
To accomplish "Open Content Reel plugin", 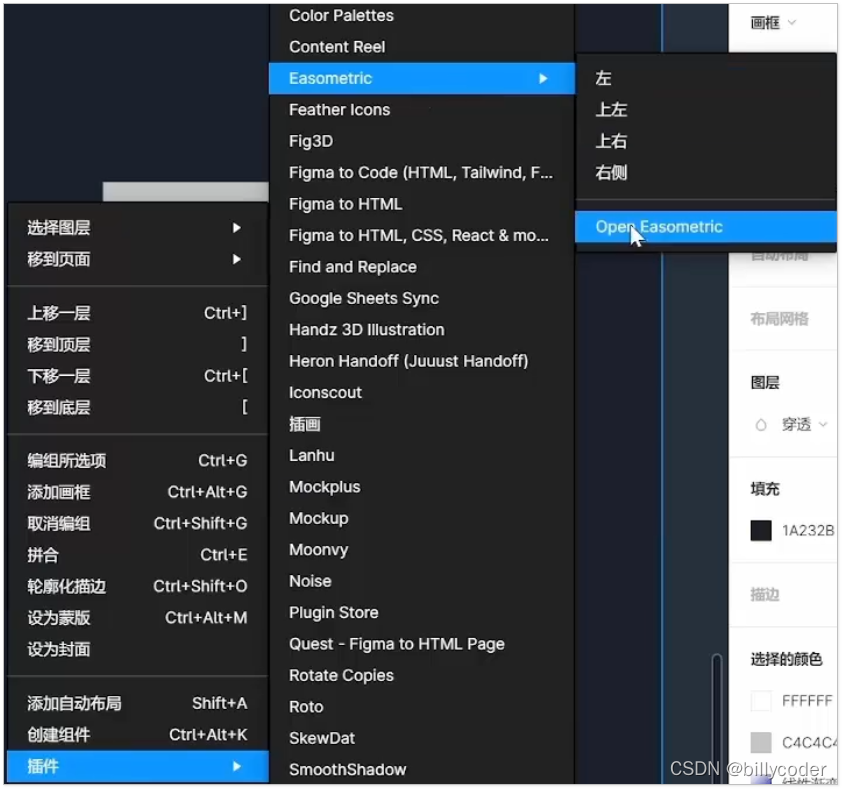I will 422,47.
